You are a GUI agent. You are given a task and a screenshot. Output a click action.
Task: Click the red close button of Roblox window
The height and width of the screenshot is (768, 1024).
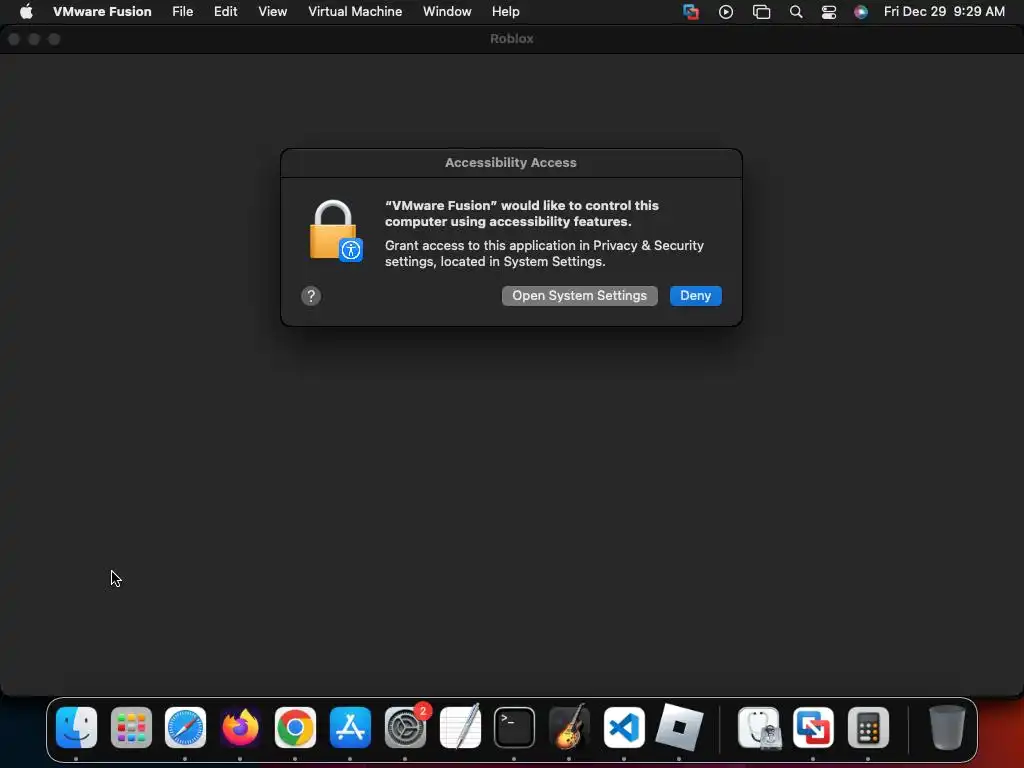click(x=14, y=39)
